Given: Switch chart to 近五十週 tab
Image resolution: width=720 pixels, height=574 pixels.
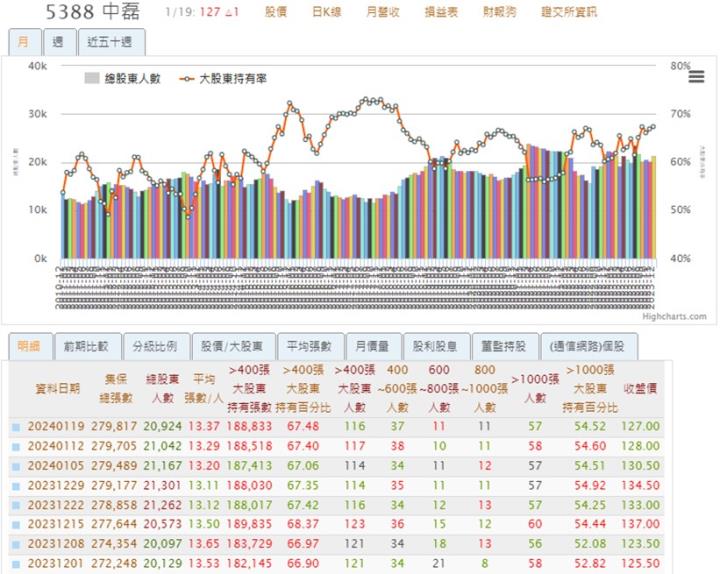Looking at the screenshot, I should (111, 42).
